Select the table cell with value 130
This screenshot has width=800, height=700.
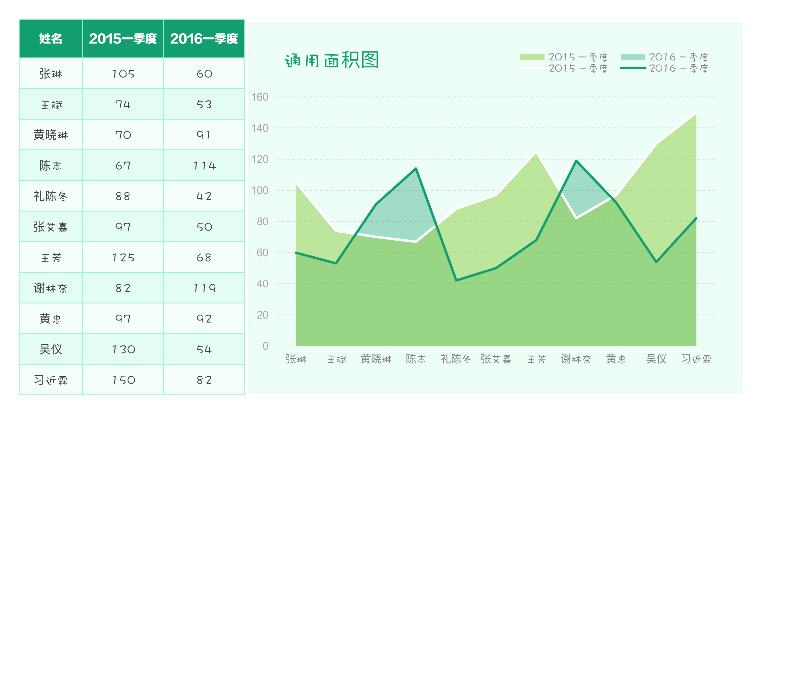123,349
